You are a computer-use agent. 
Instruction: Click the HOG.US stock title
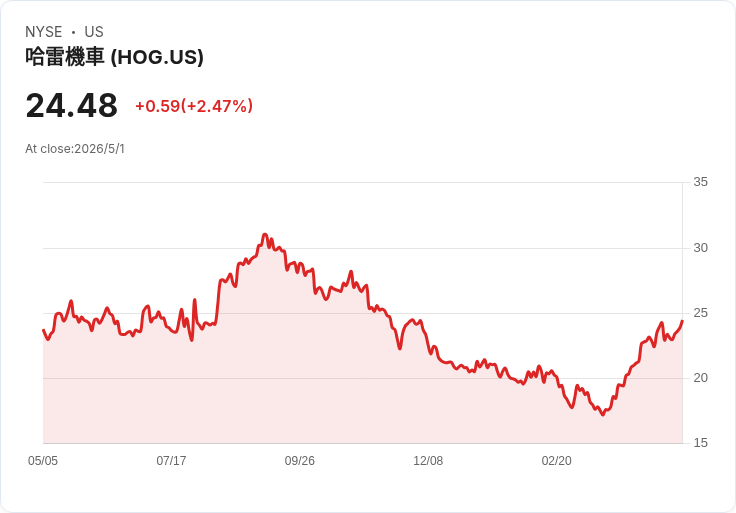pos(114,57)
